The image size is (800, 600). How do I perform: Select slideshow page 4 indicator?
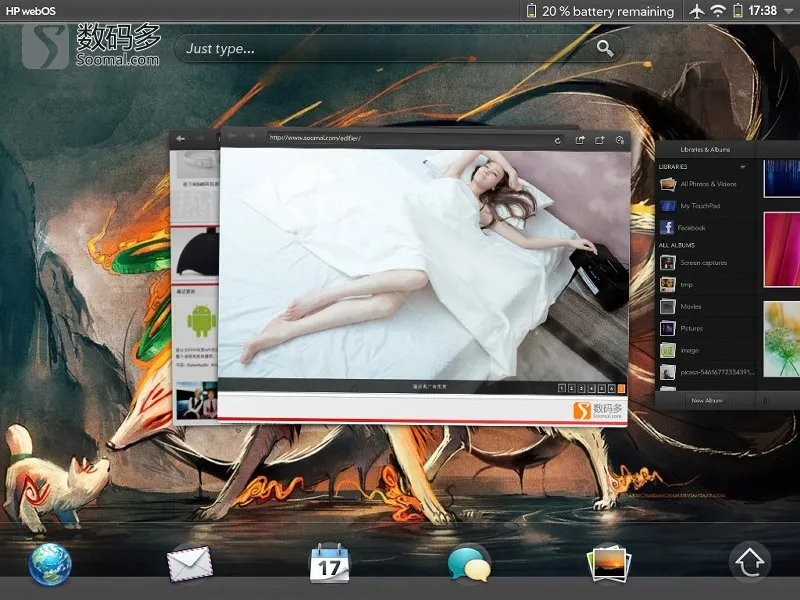[591, 388]
